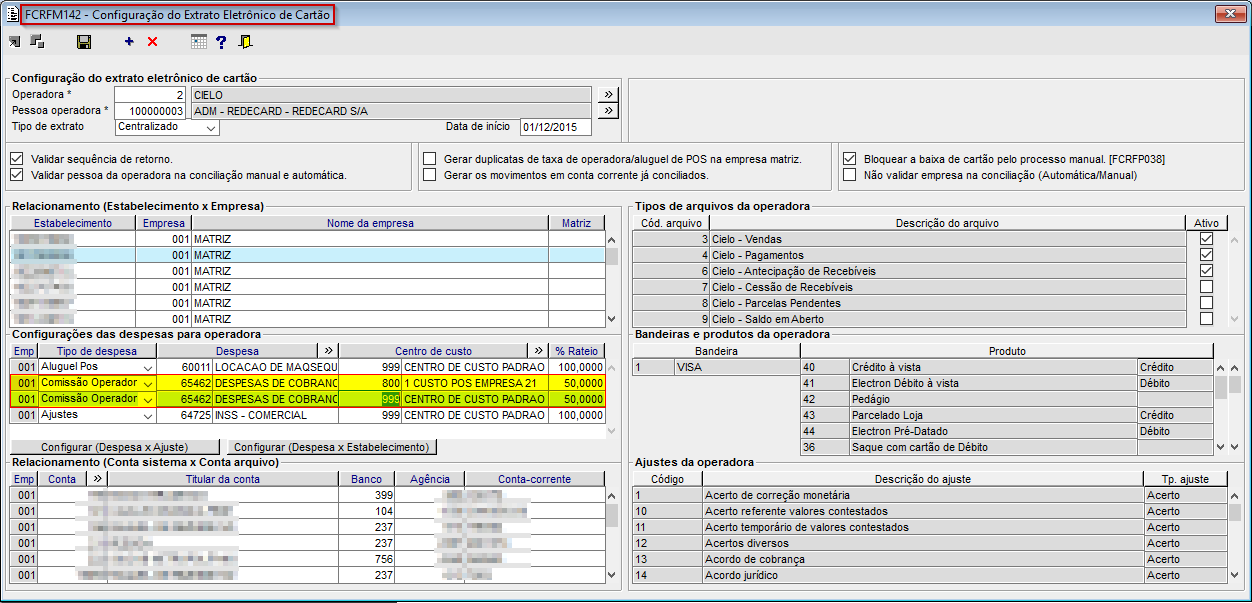Select the INSS - COMERCIAL despesa cell
The height and width of the screenshot is (603, 1252).
(x=276, y=415)
